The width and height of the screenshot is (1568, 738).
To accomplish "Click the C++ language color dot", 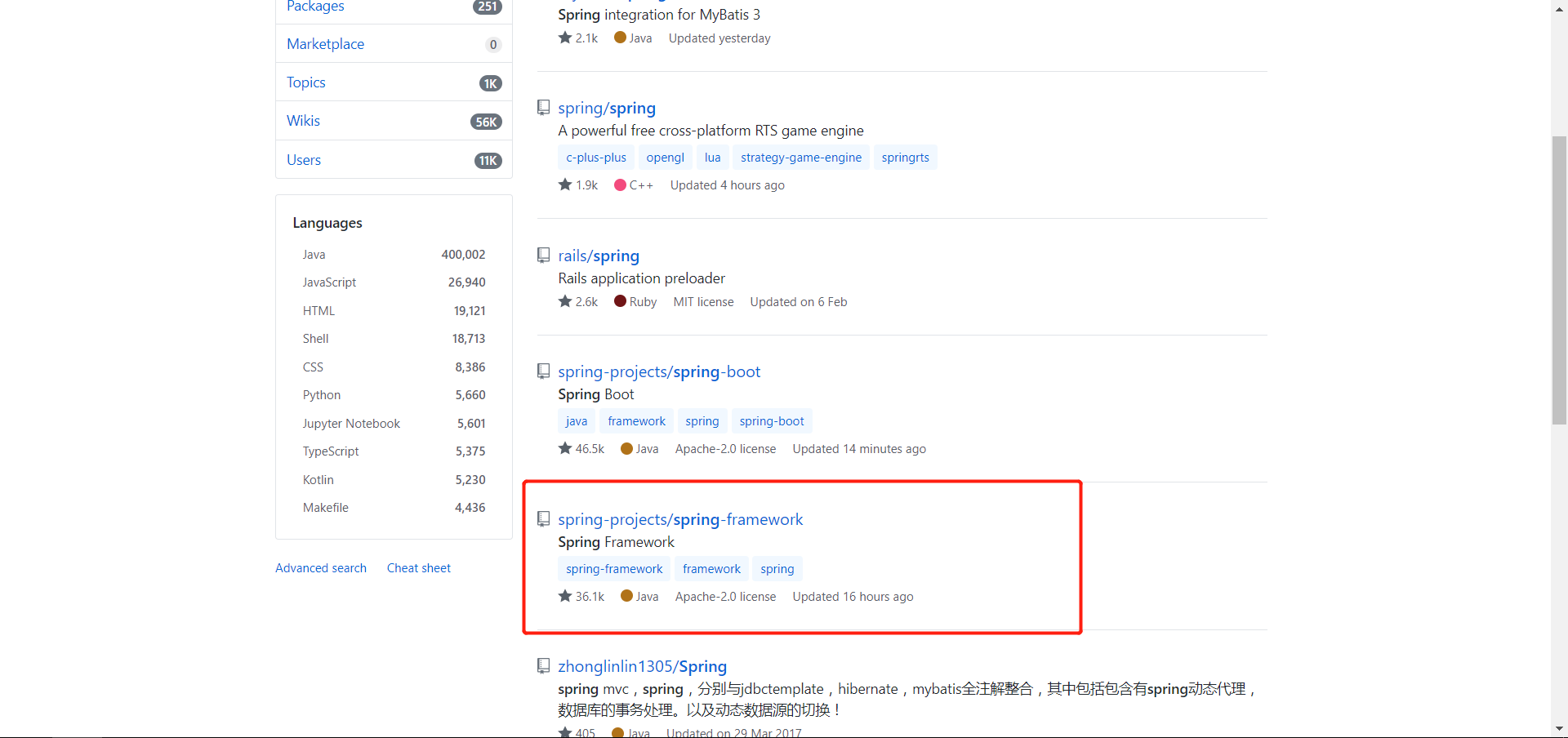I will pyautogui.click(x=620, y=185).
